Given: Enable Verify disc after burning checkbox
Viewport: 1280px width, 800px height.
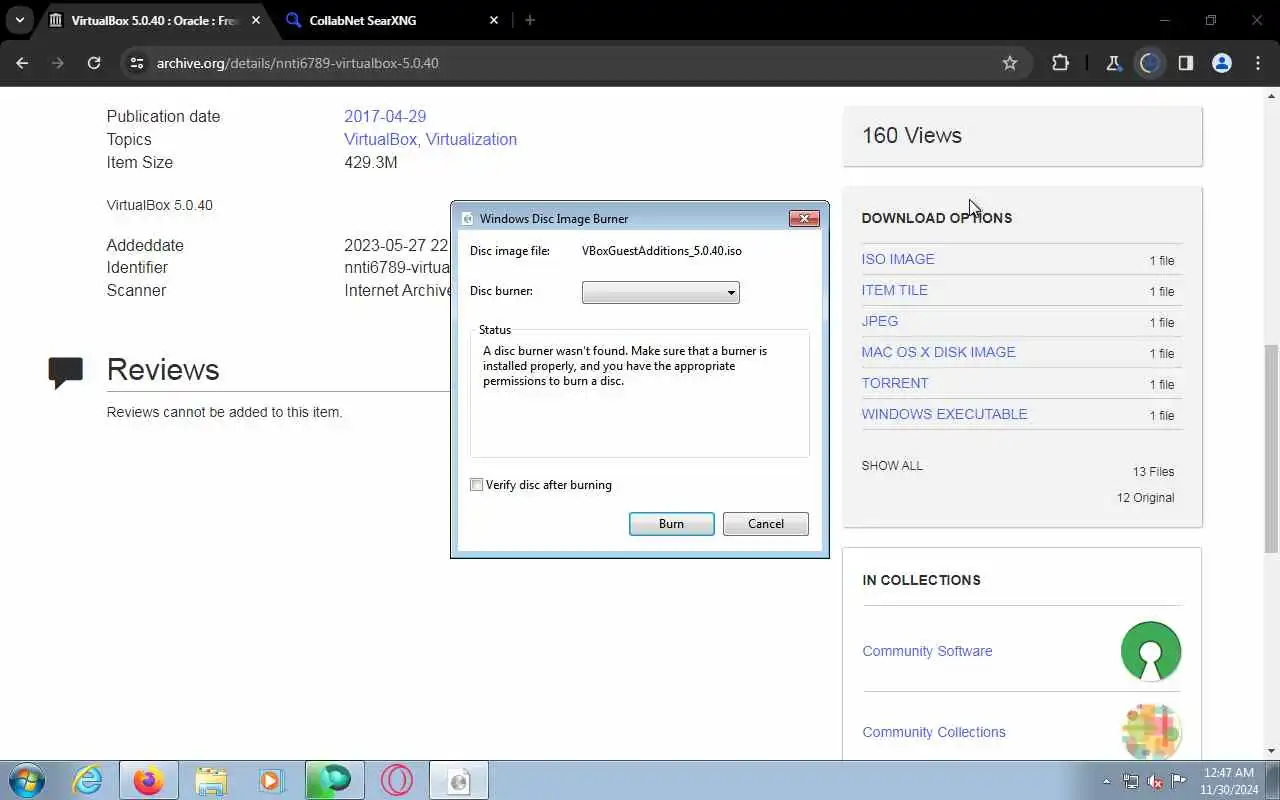Looking at the screenshot, I should (477, 485).
